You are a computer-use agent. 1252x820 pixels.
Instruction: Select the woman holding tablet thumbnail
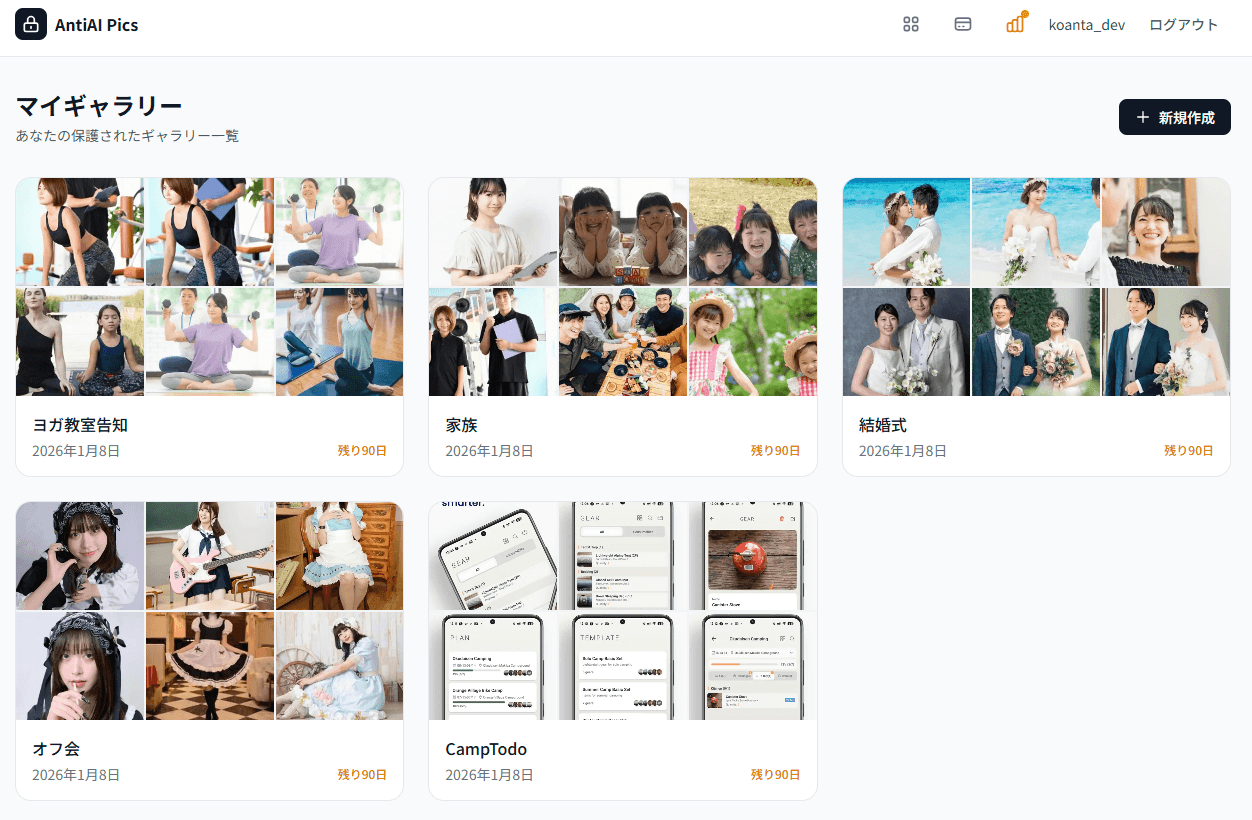(x=493, y=232)
